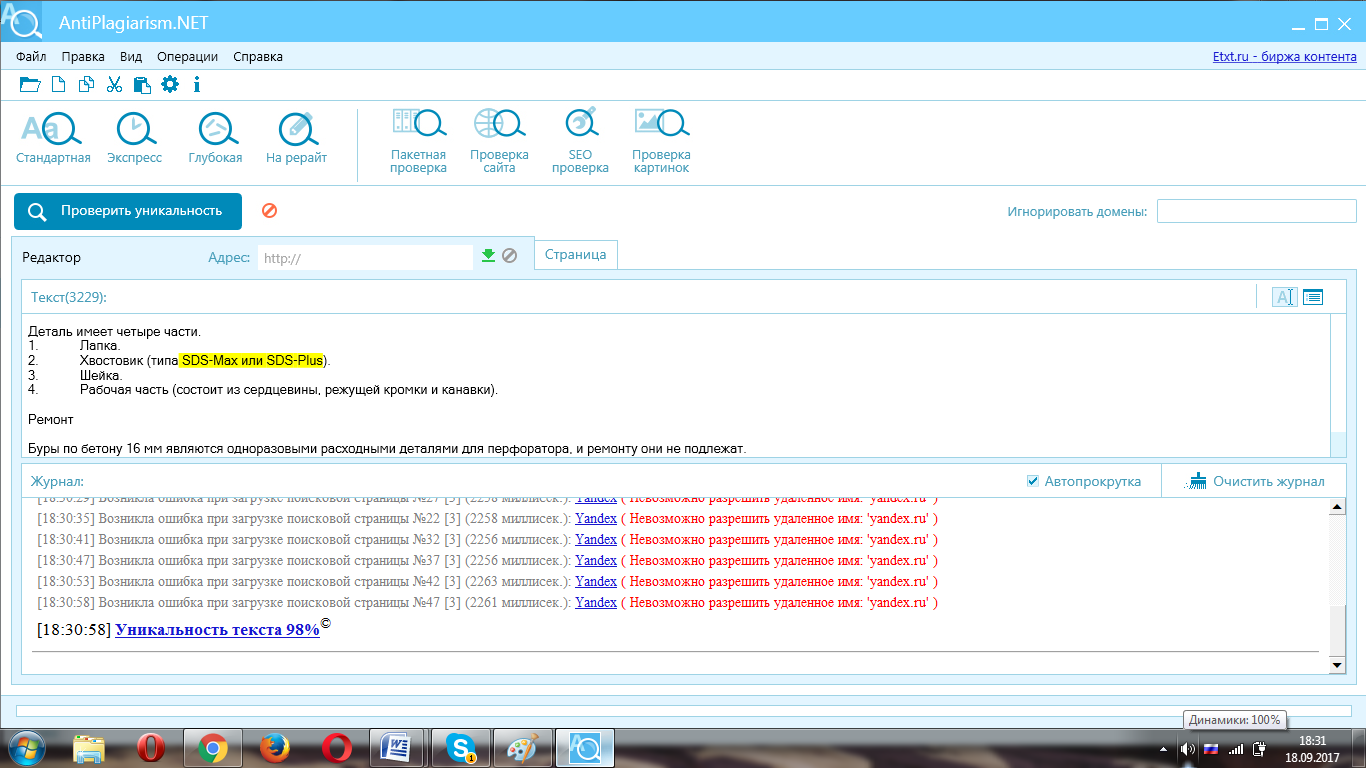Click the red stop-check icon

coord(269,211)
